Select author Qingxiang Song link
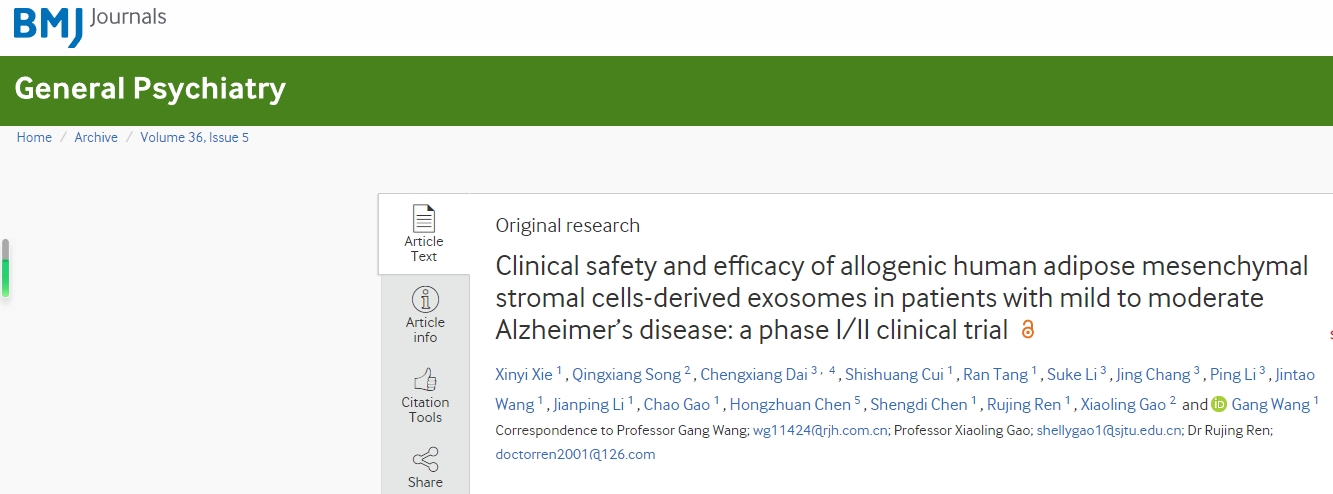 [x=625, y=375]
